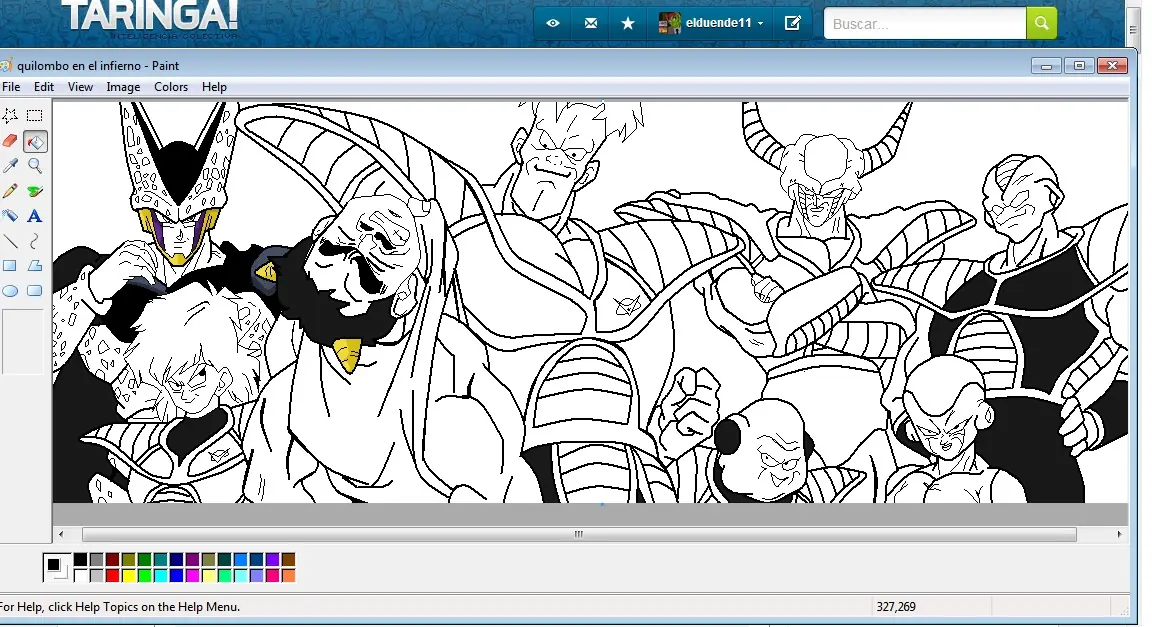Choose the Ellipse shape tool
This screenshot has width=1152, height=627.
pos(10,291)
